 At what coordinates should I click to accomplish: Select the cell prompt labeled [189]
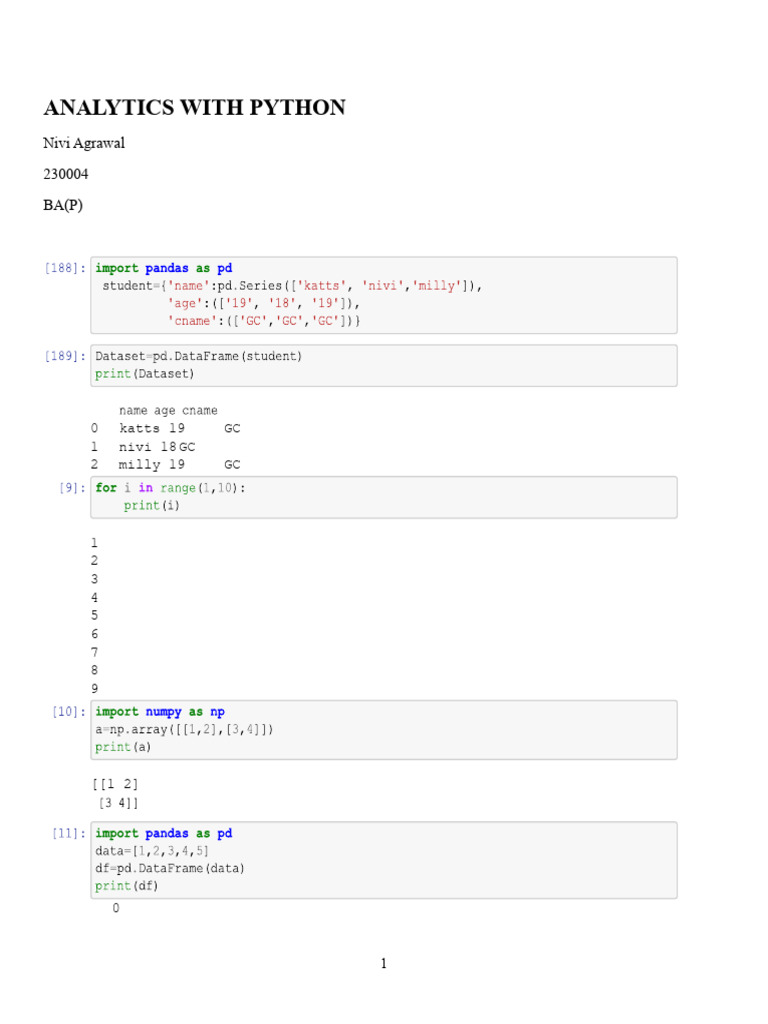click(x=64, y=356)
